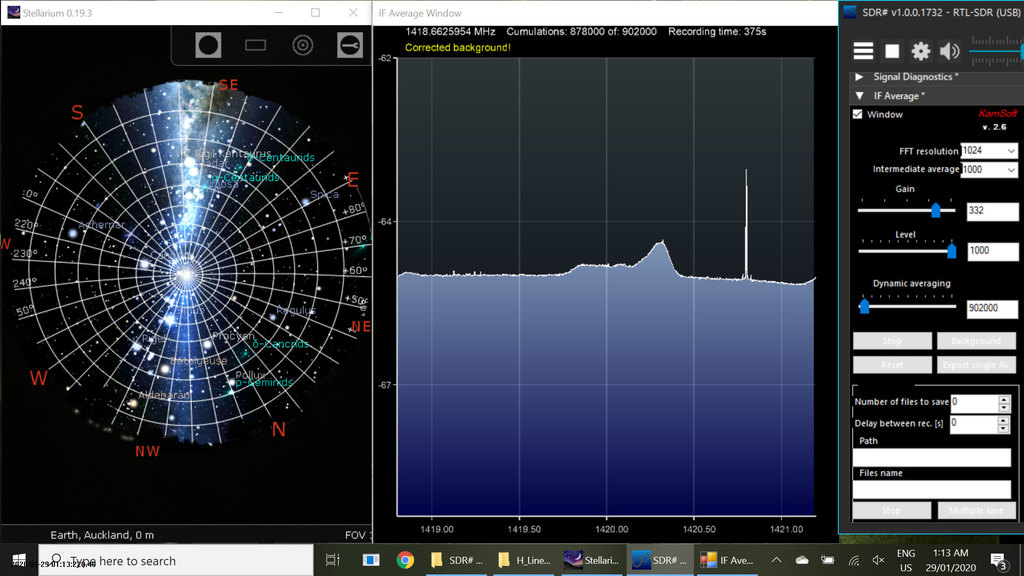The image size is (1024, 576).
Task: Switch to H_Line folder in taskbar
Action: click(520, 560)
